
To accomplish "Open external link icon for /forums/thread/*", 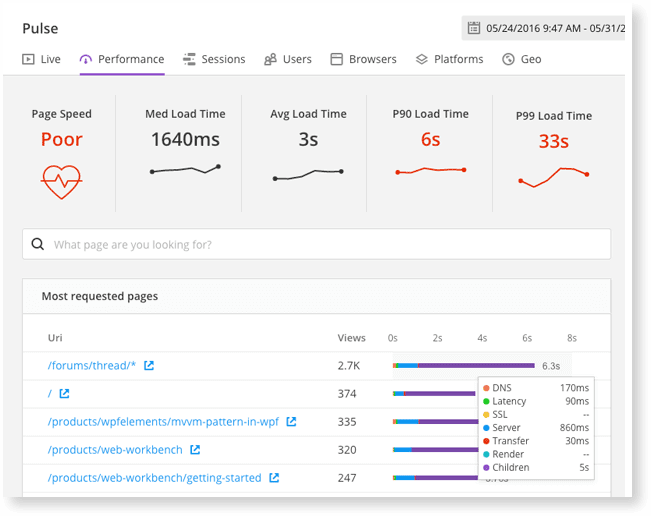I will point(149,365).
